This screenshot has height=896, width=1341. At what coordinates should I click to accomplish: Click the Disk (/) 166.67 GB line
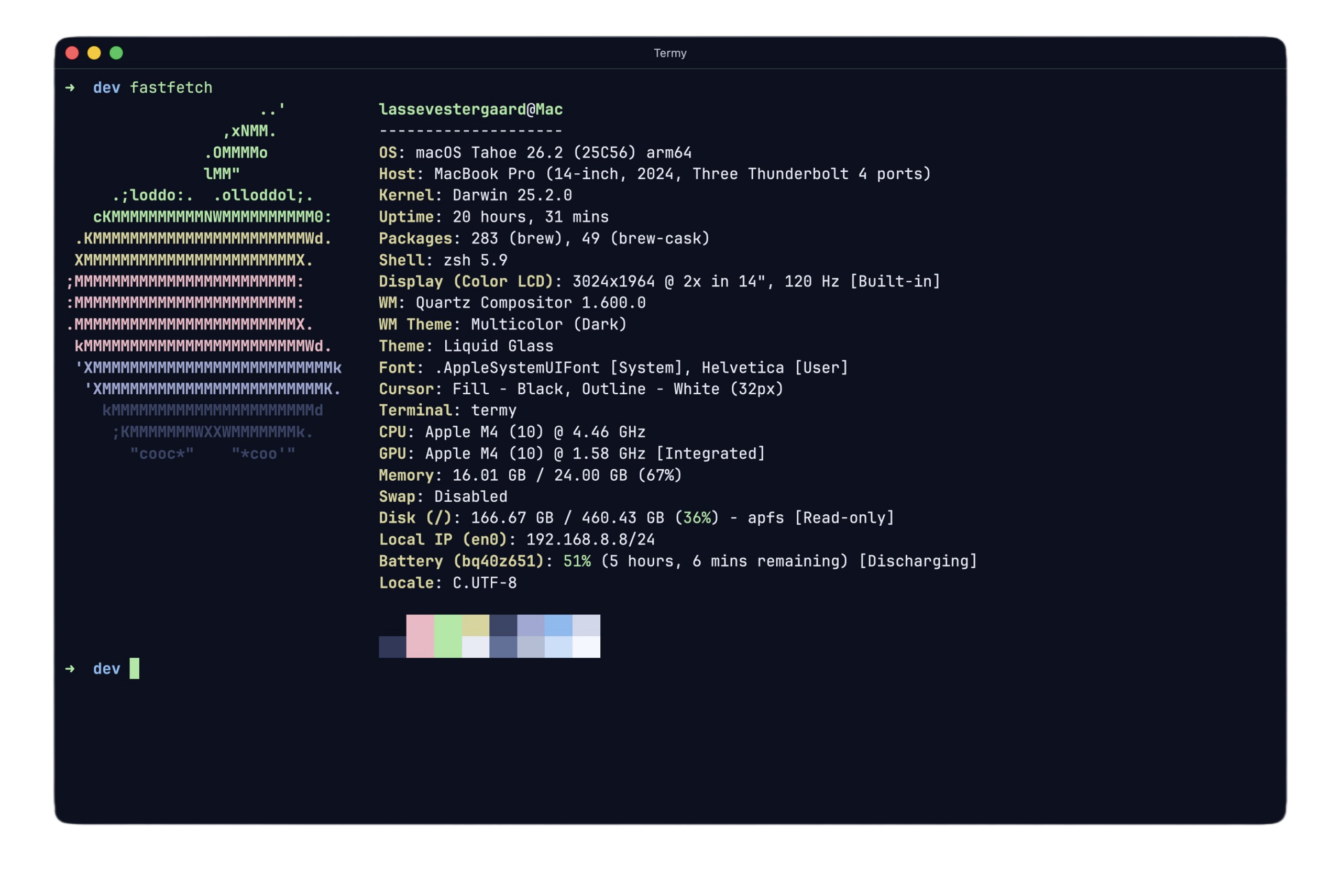(x=637, y=518)
